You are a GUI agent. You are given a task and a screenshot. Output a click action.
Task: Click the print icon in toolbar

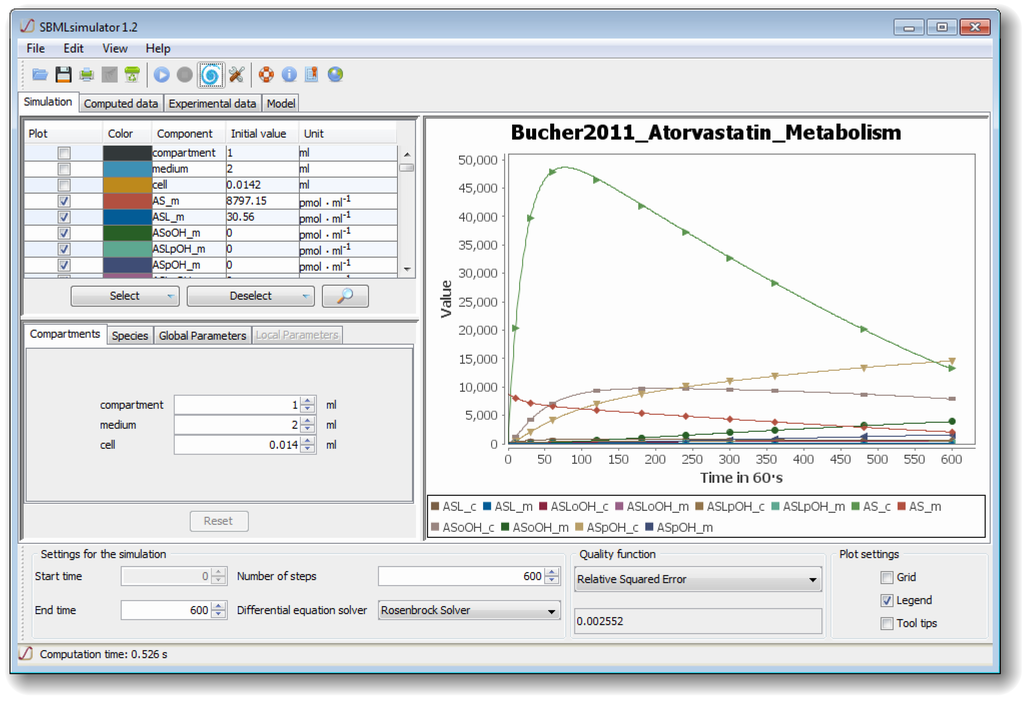87,74
